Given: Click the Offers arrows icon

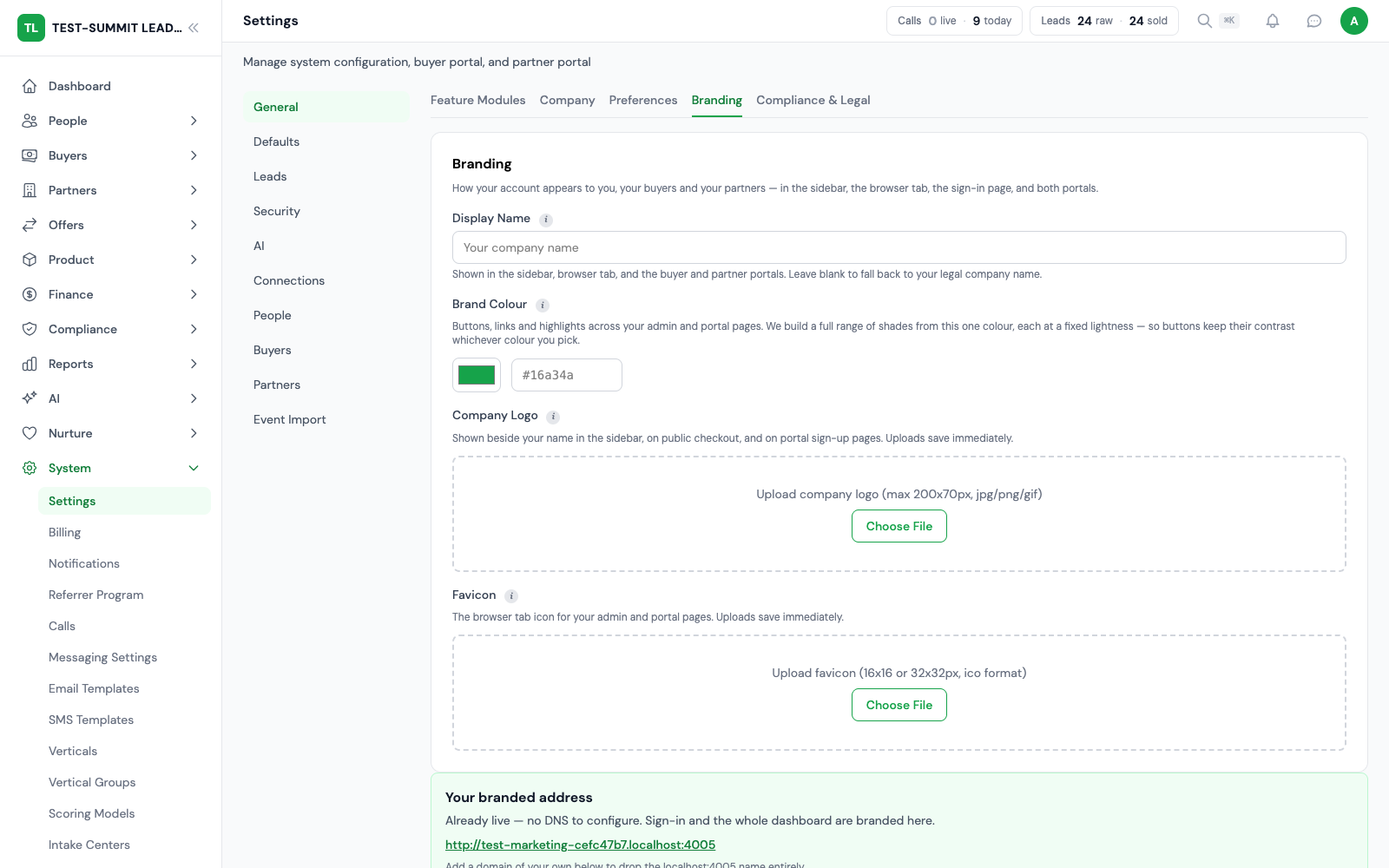Looking at the screenshot, I should (x=30, y=225).
